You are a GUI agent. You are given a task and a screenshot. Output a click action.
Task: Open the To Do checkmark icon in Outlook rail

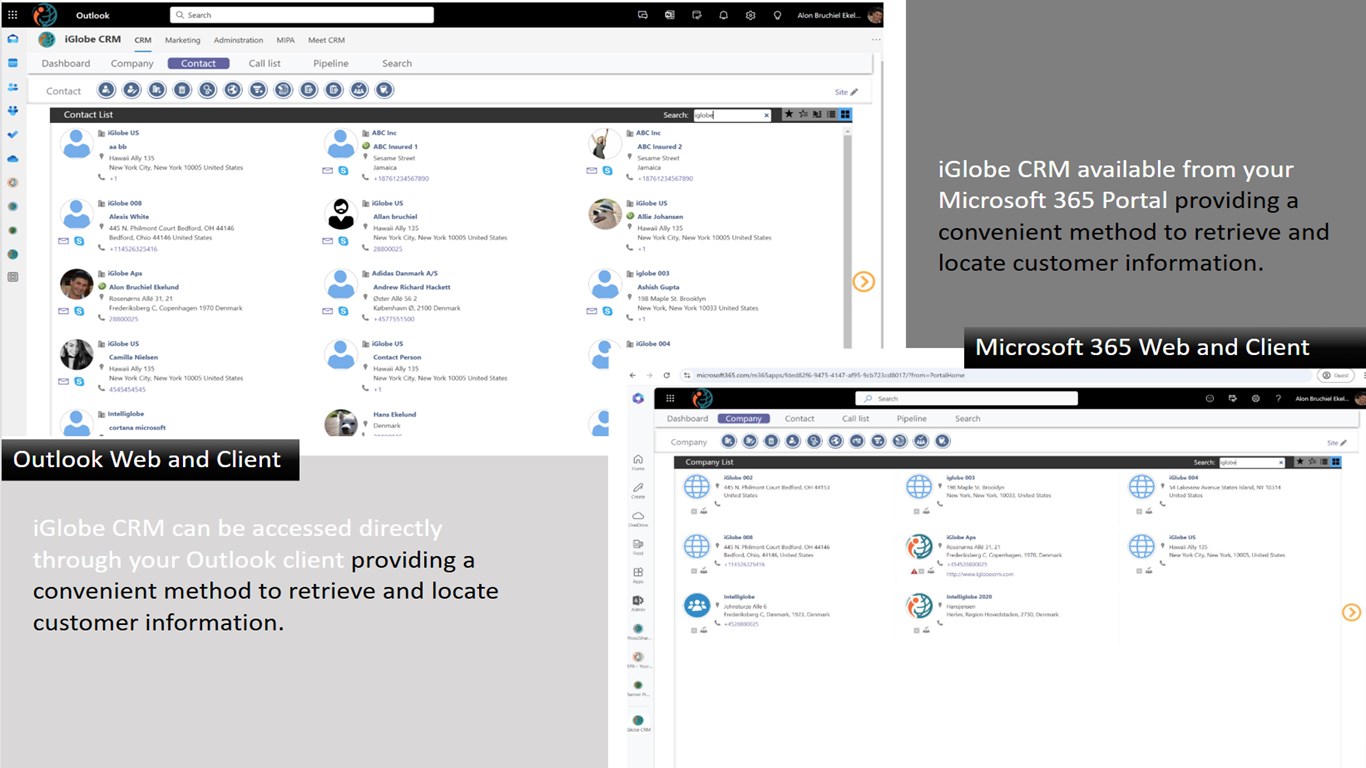[x=12, y=134]
